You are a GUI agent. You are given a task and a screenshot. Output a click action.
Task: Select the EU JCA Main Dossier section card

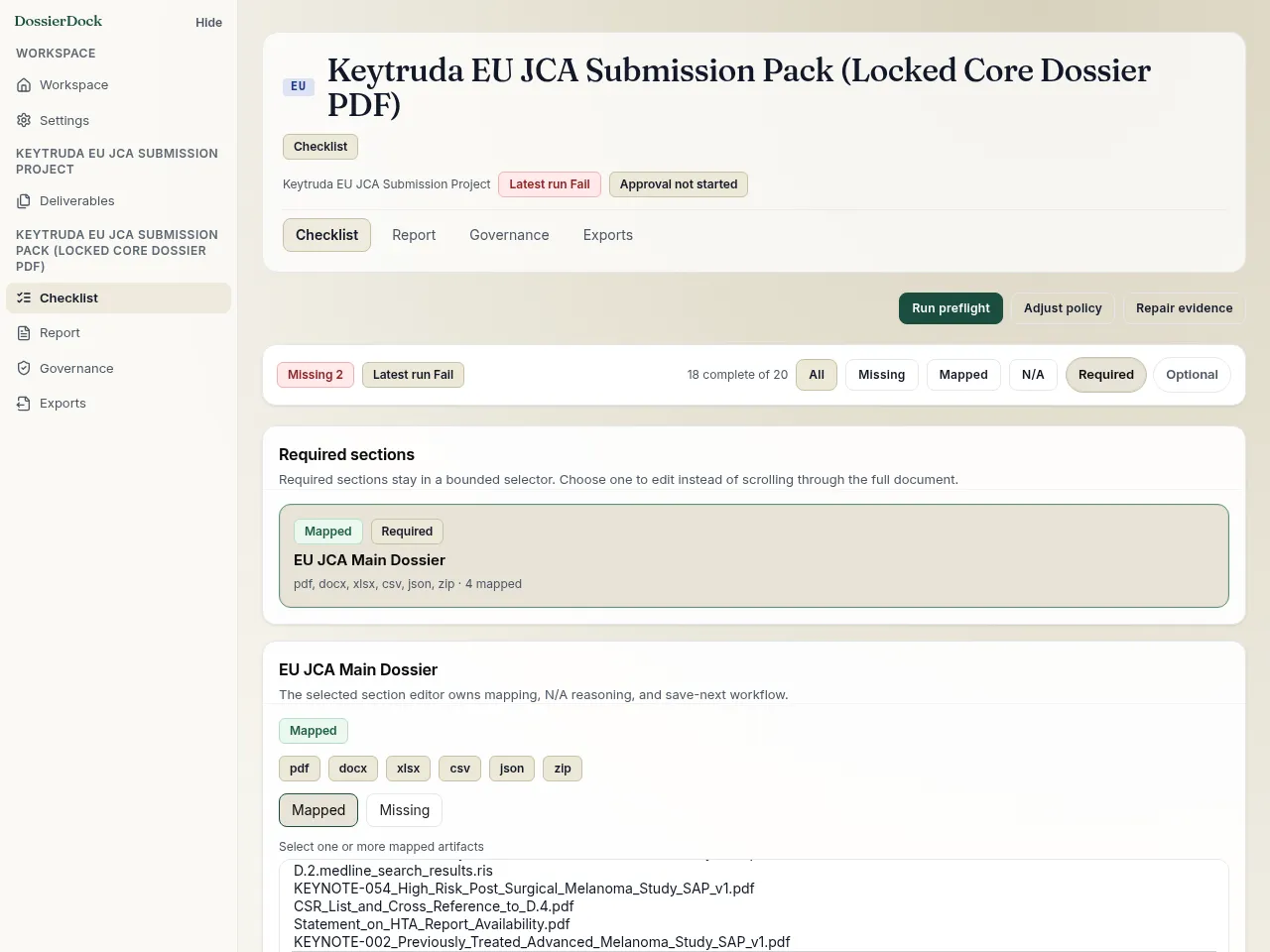click(x=754, y=555)
